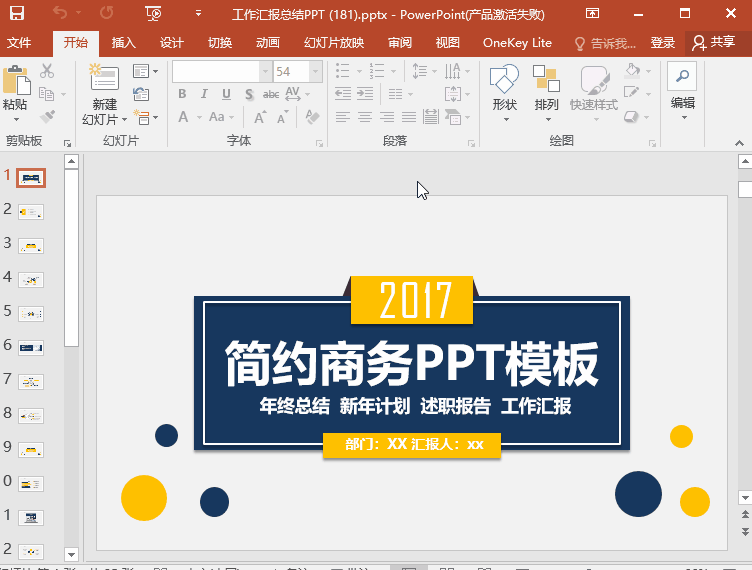Viewport: 752px width, 570px height.
Task: Open the OneKey Lite tab
Action: point(517,43)
